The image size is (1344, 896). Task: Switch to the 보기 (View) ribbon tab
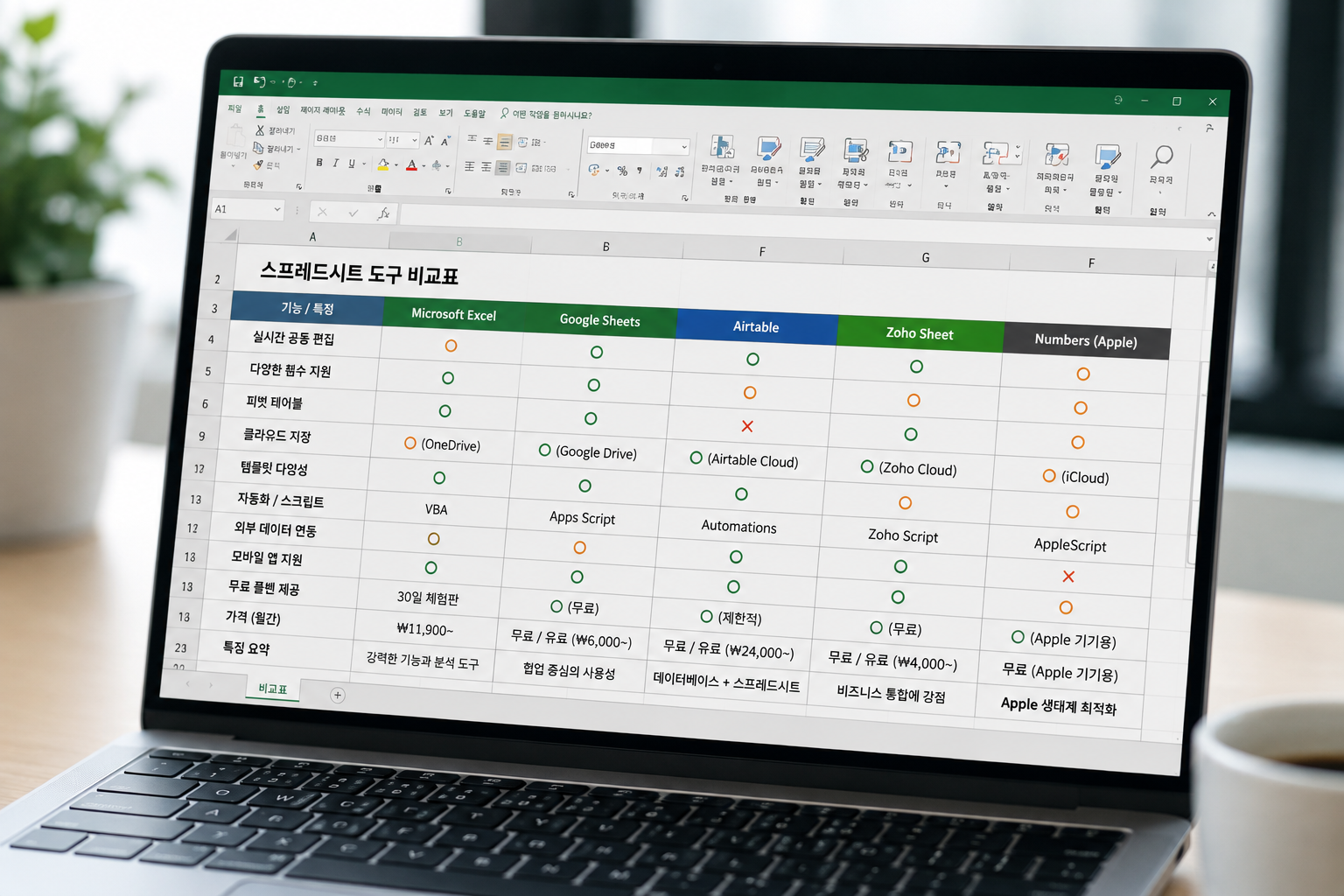[x=446, y=113]
